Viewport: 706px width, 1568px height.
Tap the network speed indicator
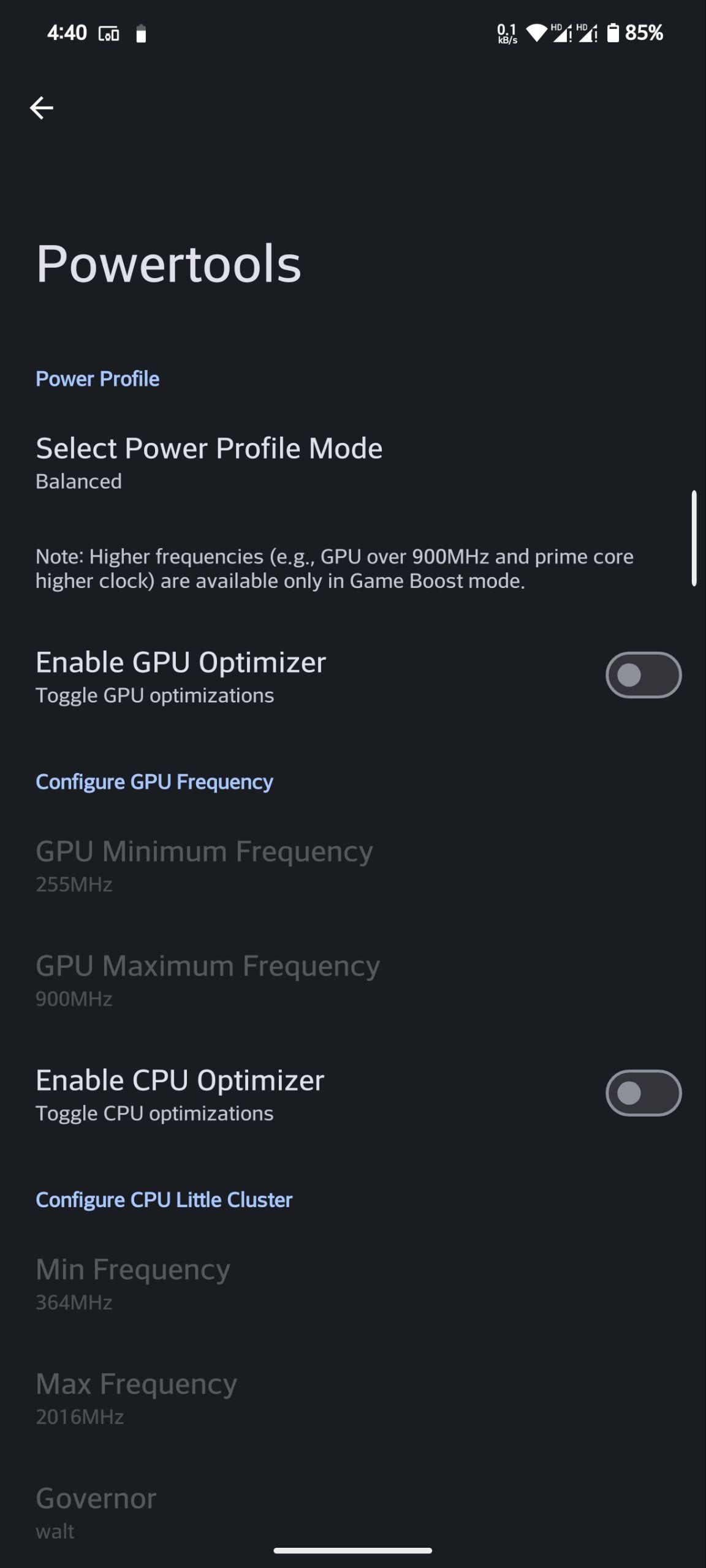[x=507, y=33]
